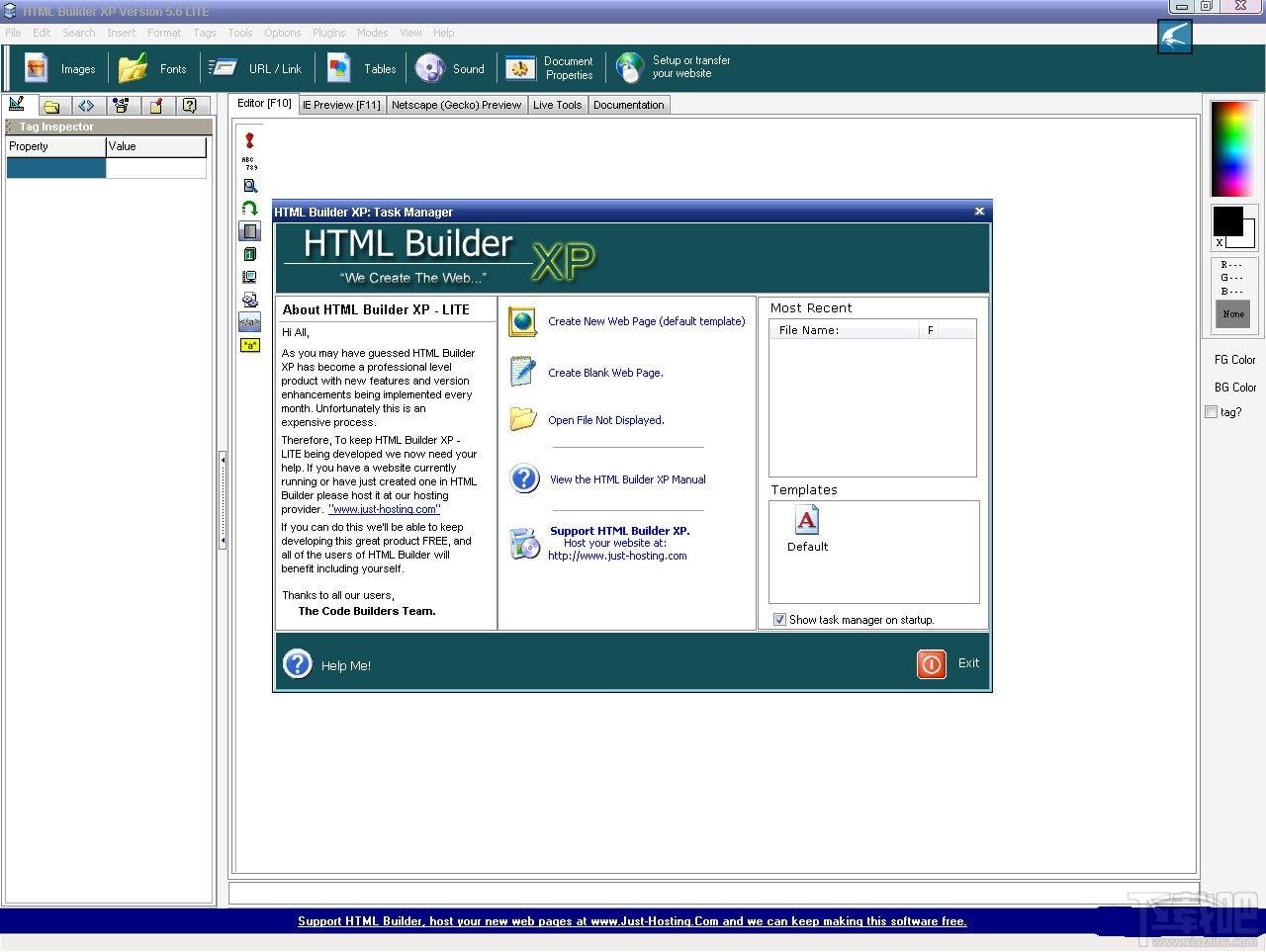
Task: Click the yellow "a" quote icon
Action: tap(249, 345)
